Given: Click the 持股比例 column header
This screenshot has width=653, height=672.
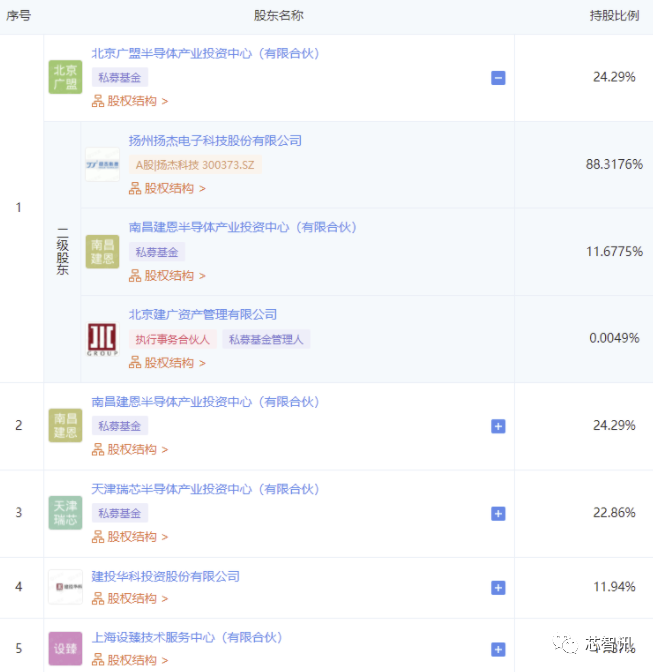Looking at the screenshot, I should pos(614,16).
